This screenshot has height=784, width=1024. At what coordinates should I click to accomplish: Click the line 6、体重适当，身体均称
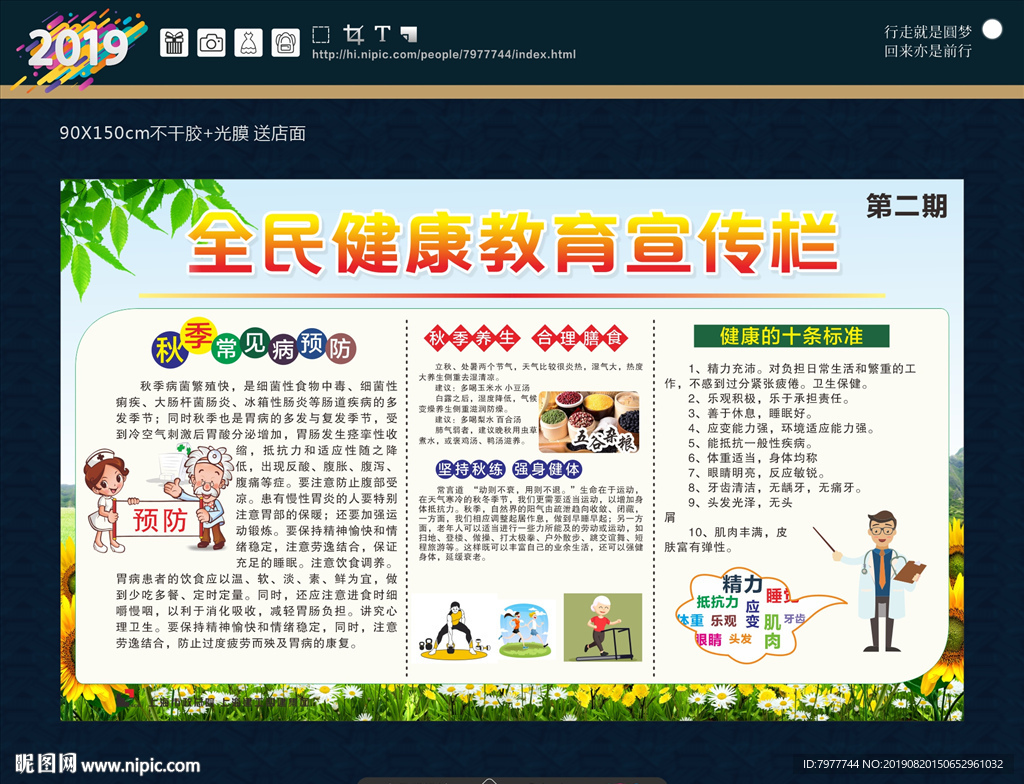(752, 458)
